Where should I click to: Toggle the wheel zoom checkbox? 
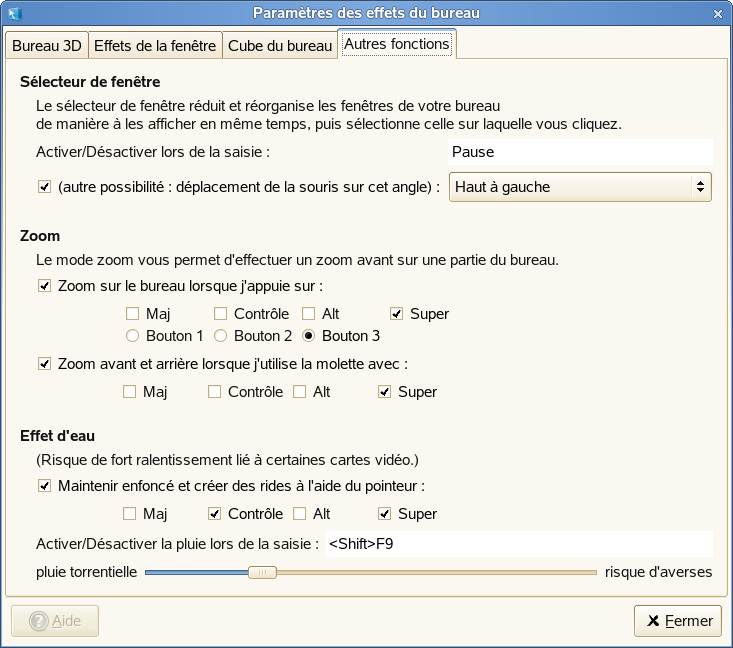click(44, 364)
